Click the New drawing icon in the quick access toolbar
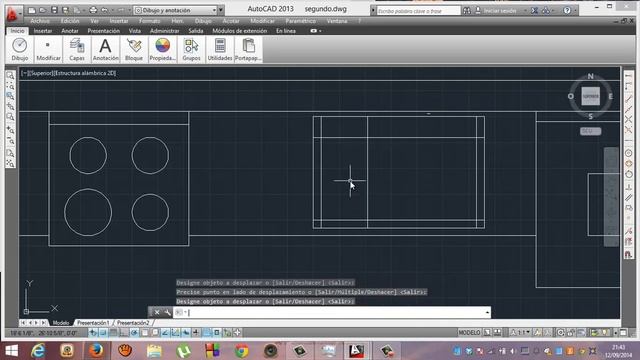The image size is (640, 360). (x=32, y=10)
